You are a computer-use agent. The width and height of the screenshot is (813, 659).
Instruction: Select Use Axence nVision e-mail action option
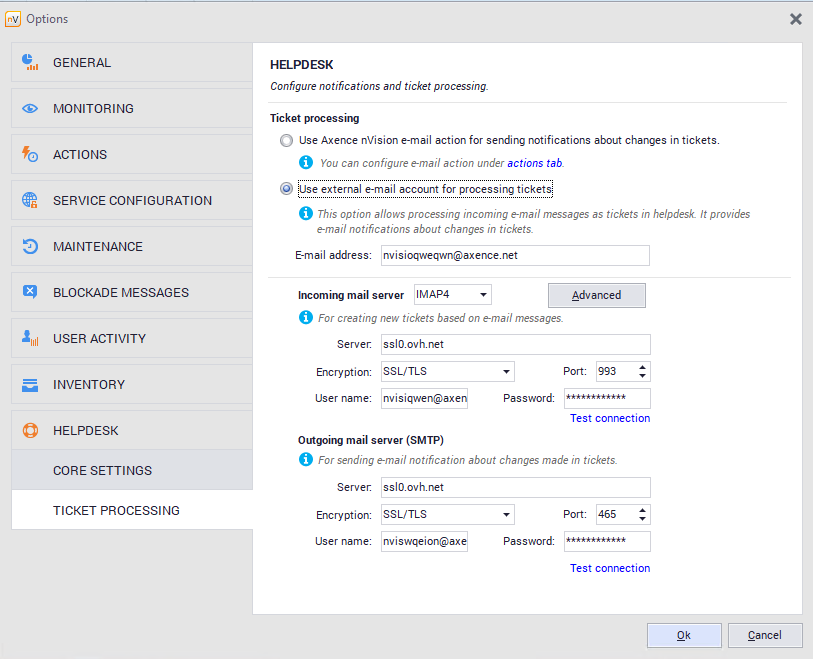tap(287, 141)
